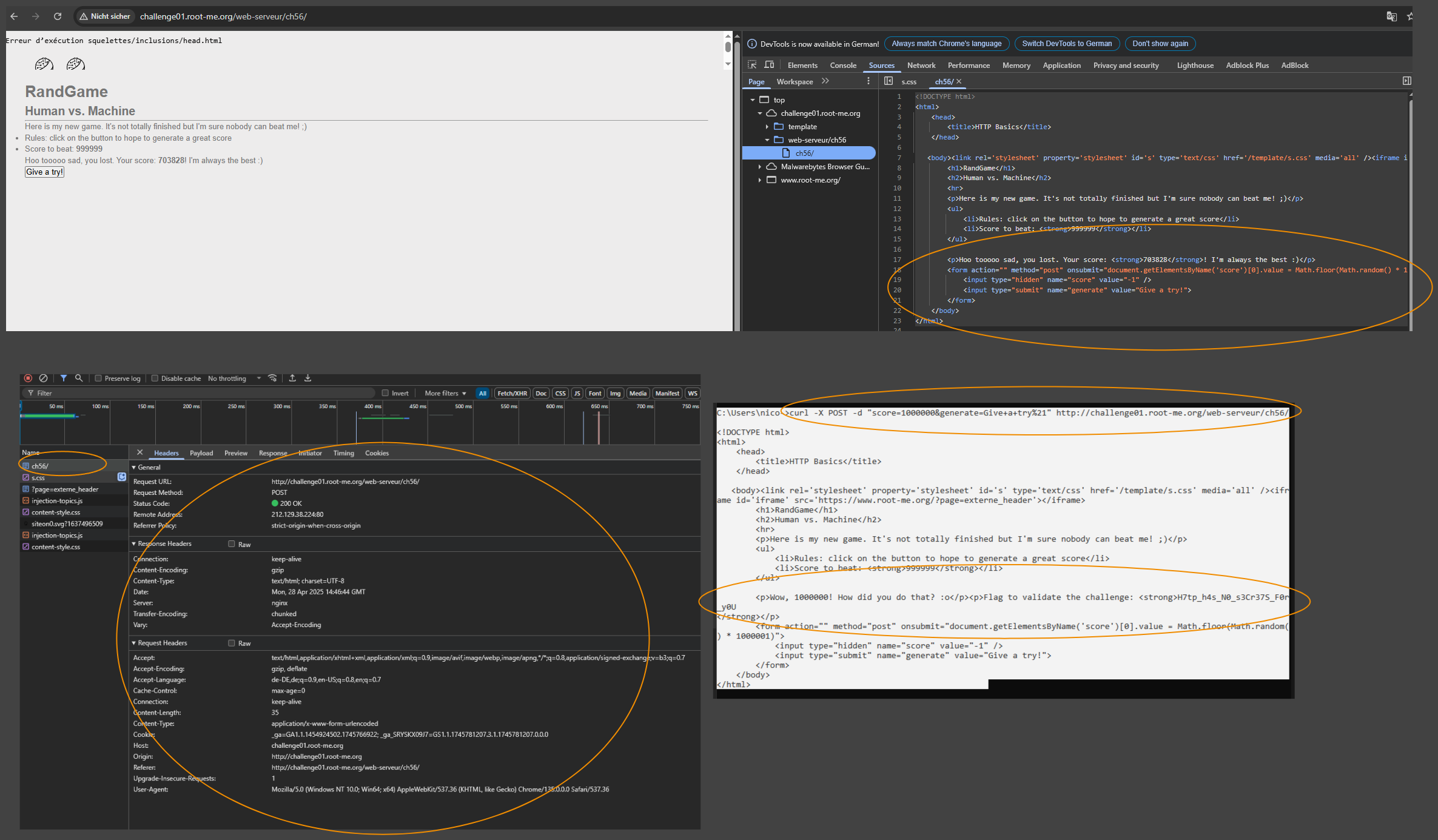
Task: Select the 'CSS' request type filter
Action: [x=560, y=393]
